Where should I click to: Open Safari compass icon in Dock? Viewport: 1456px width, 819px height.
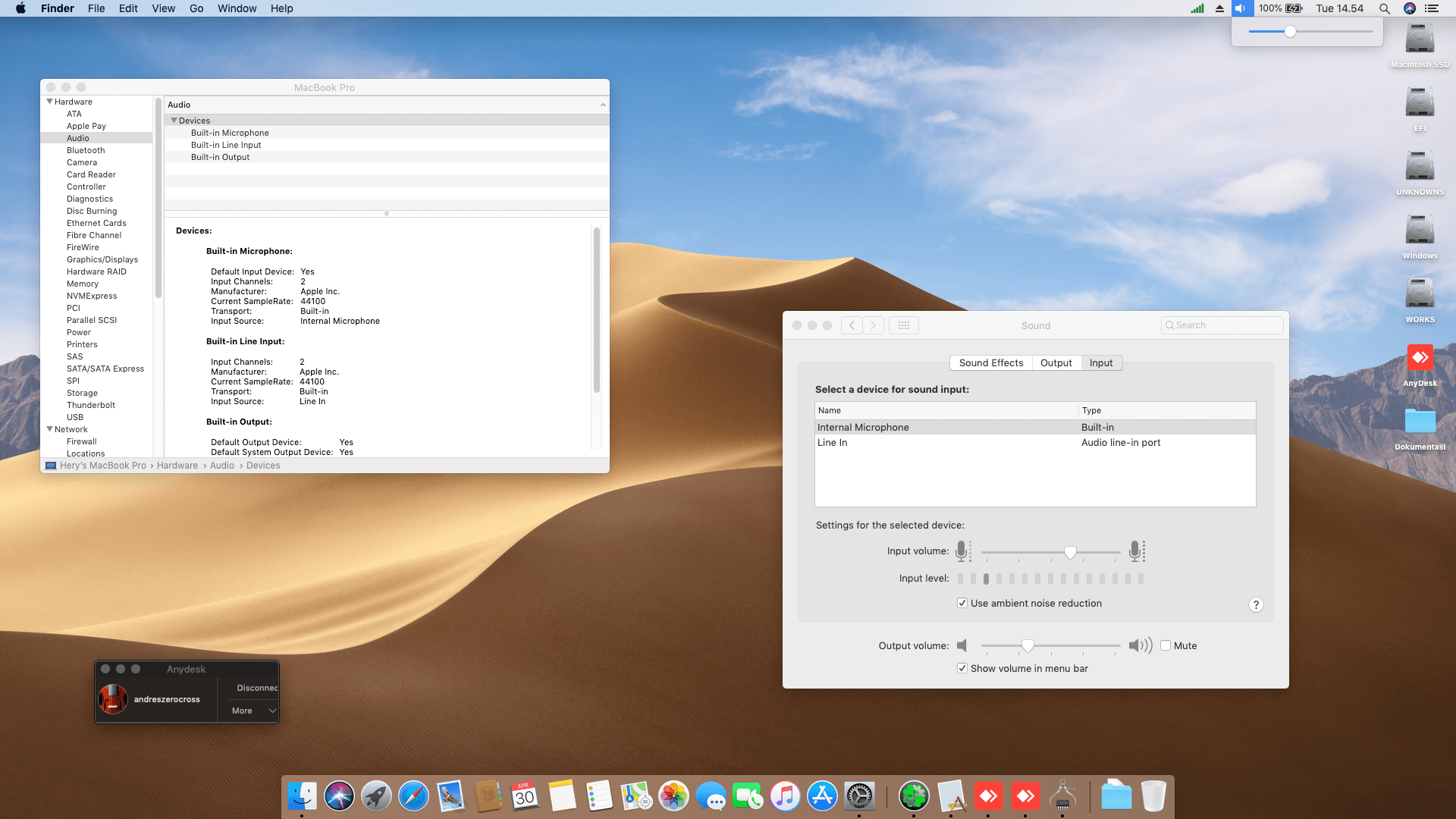[x=413, y=796]
